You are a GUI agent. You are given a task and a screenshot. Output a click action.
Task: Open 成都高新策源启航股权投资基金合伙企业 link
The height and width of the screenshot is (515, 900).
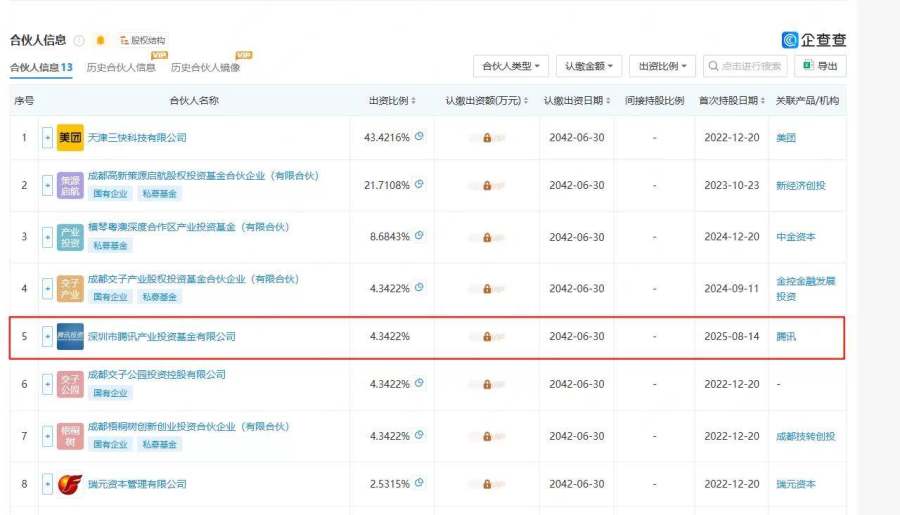click(x=203, y=176)
